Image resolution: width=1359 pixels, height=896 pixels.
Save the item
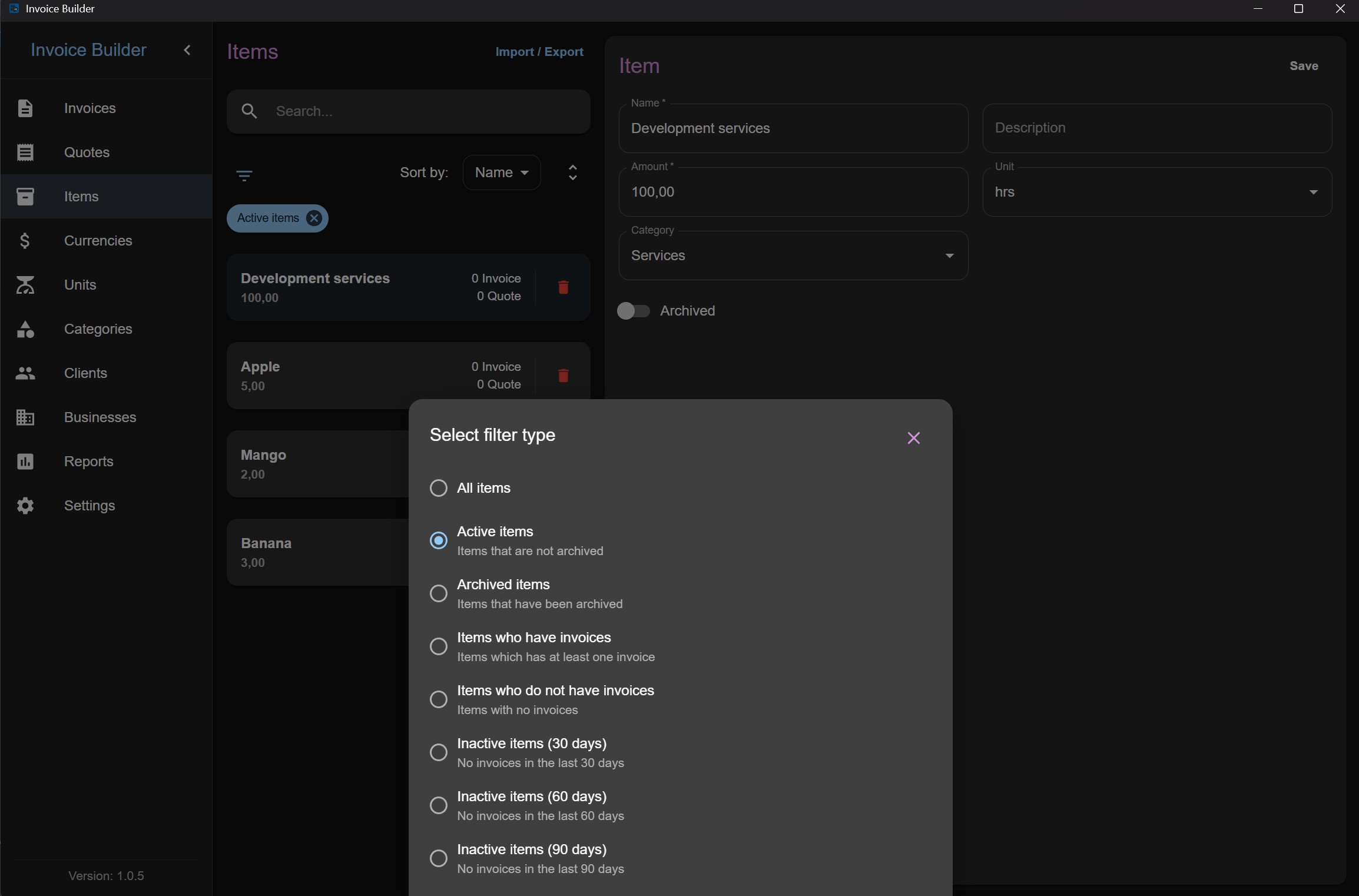[1304, 66]
